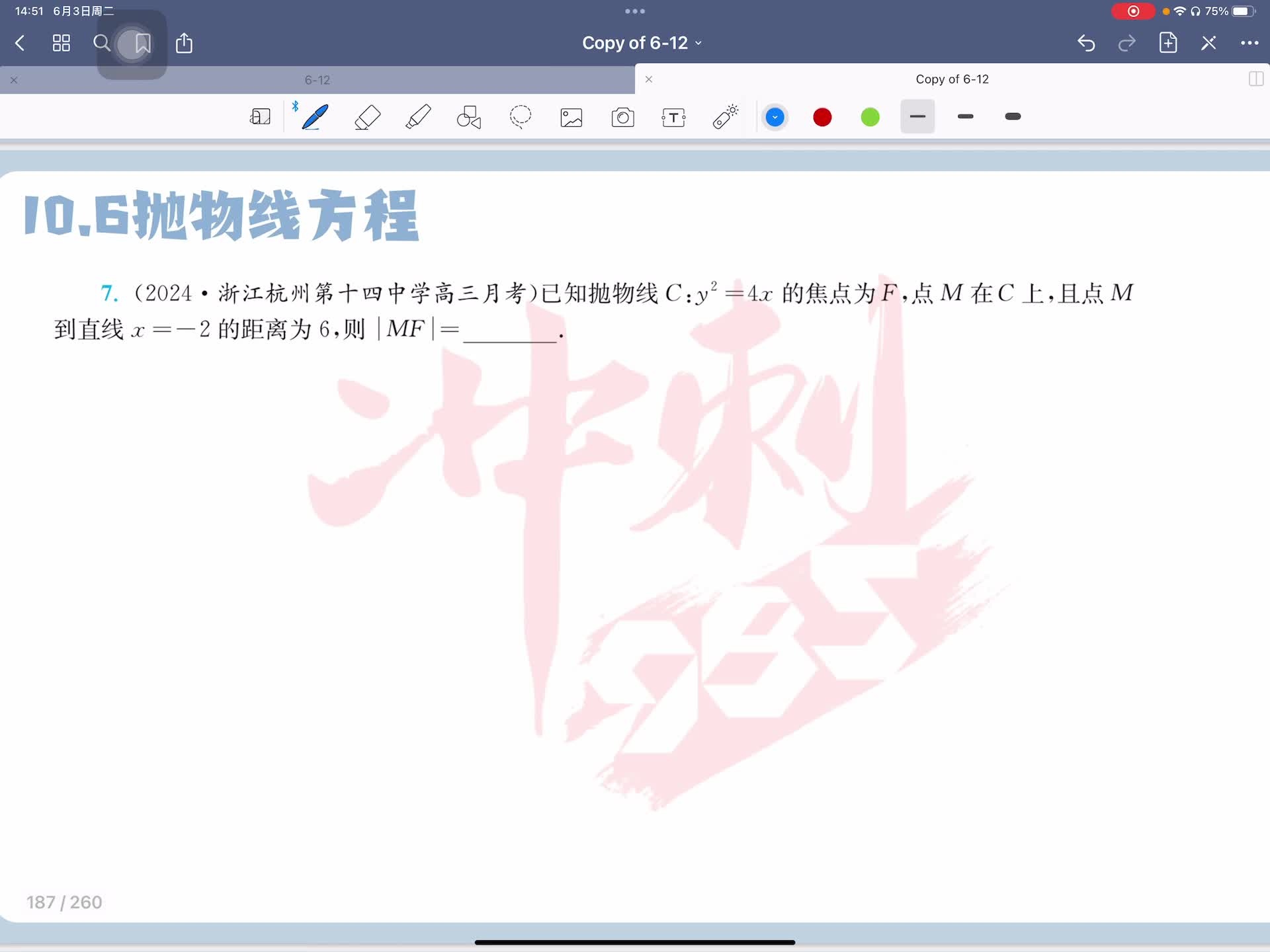Undo the last action
This screenshot has height=952, width=1270.
pyautogui.click(x=1086, y=44)
